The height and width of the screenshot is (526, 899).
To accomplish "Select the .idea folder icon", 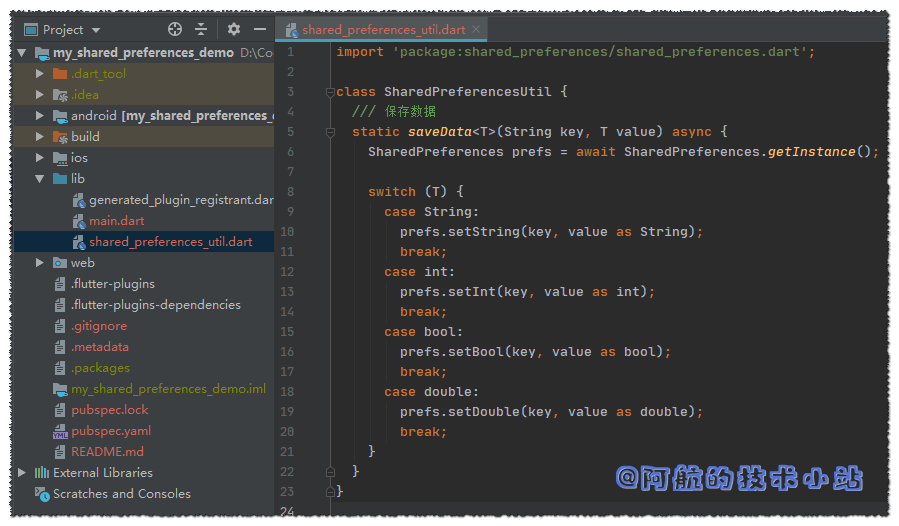I will pyautogui.click(x=60, y=95).
